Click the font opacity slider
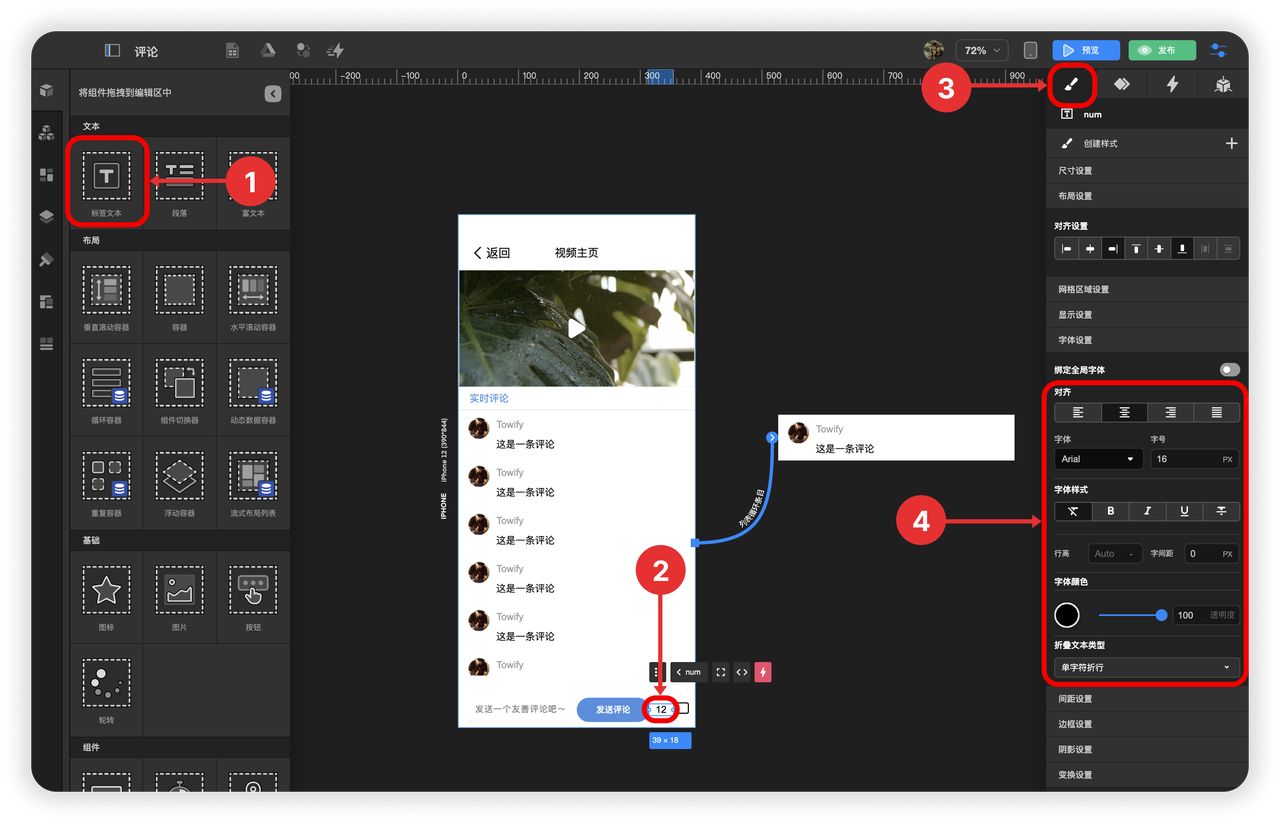This screenshot has width=1280, height=823. click(1132, 615)
